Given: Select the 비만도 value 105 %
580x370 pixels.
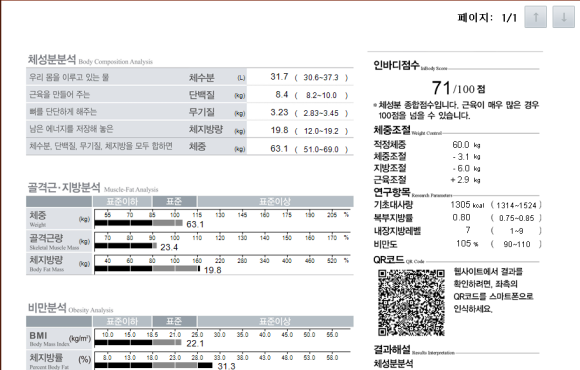Looking at the screenshot, I should point(467,243).
